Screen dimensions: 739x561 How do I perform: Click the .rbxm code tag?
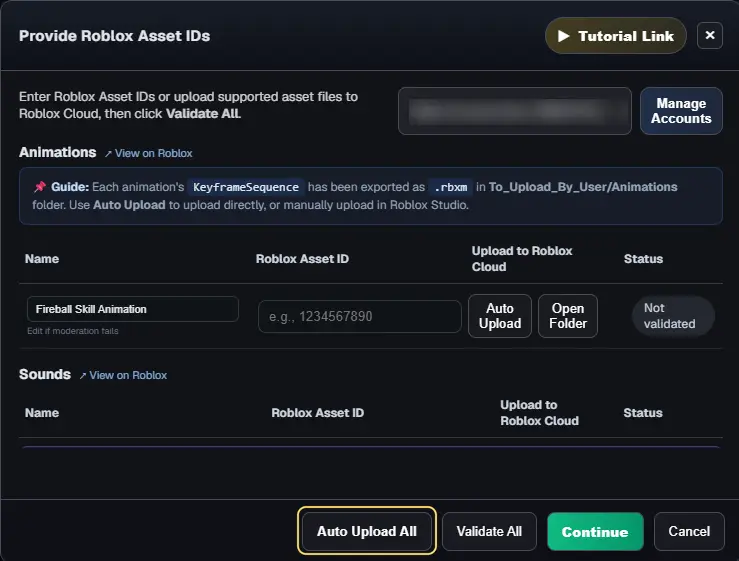click(x=451, y=187)
